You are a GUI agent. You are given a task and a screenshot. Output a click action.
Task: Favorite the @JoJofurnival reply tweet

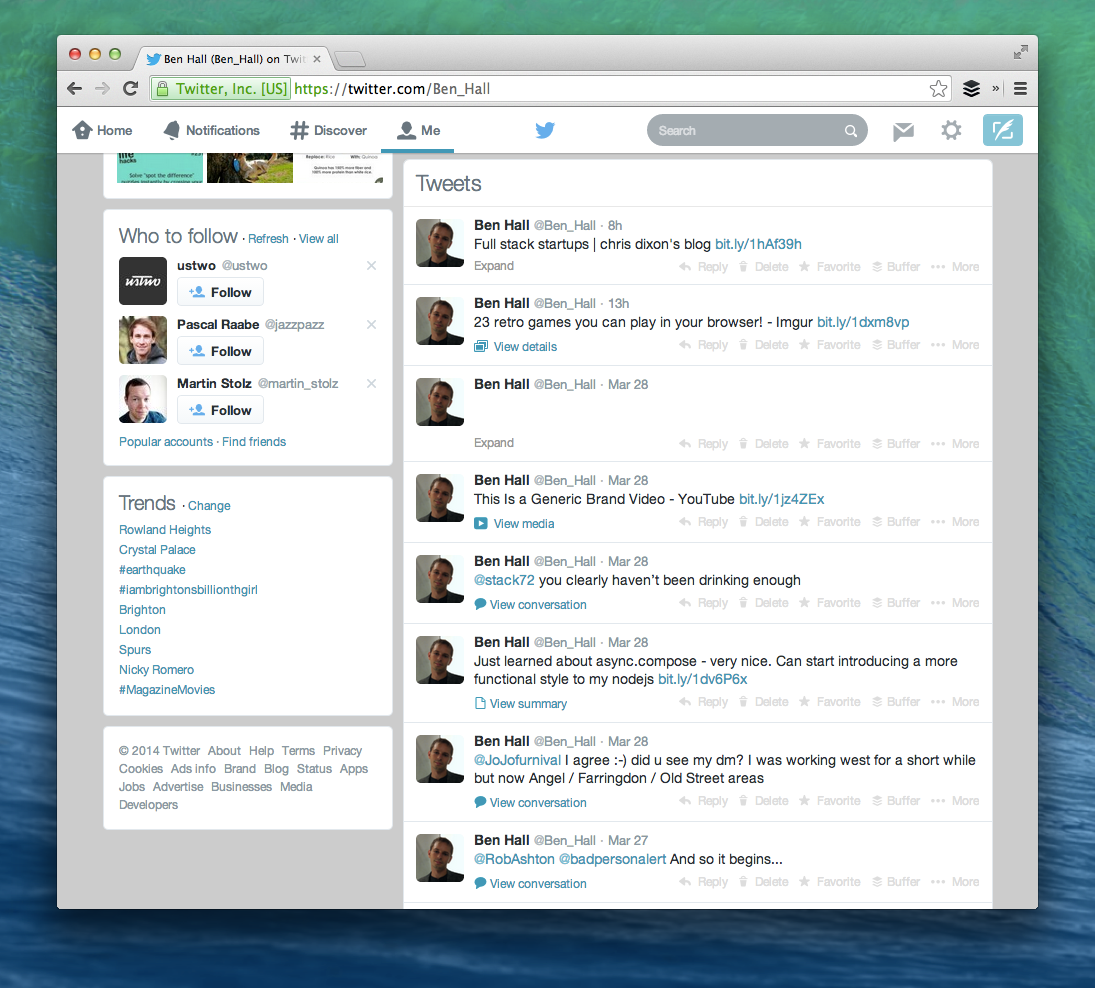click(830, 802)
